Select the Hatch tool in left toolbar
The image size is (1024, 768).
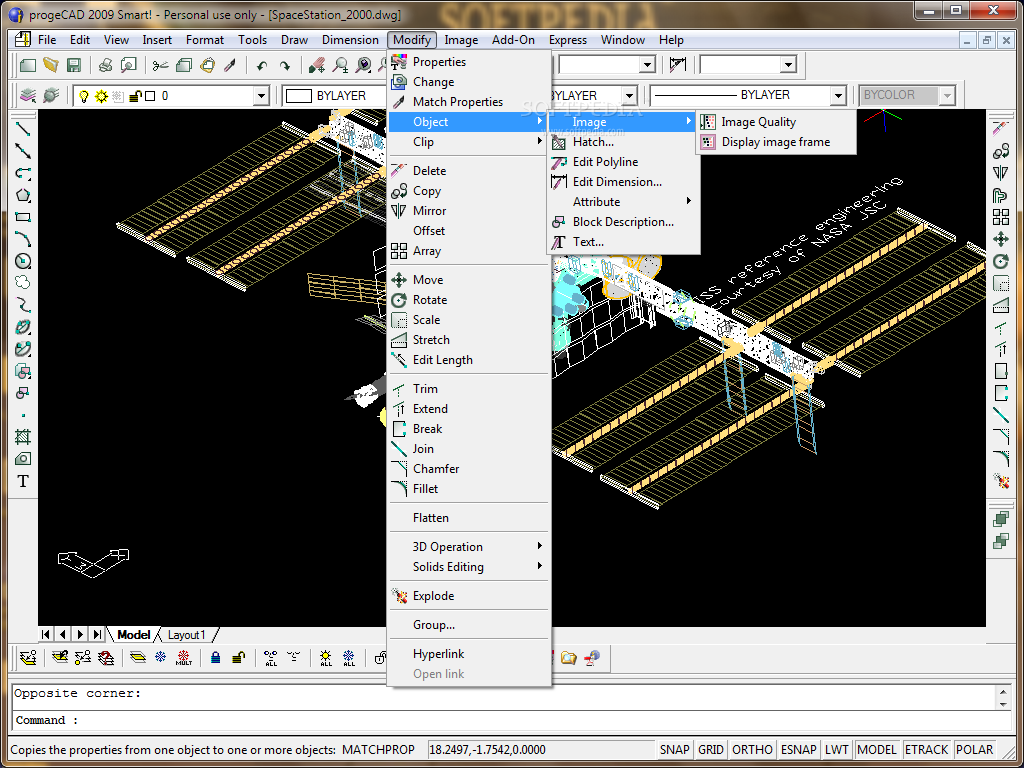pos(23,436)
